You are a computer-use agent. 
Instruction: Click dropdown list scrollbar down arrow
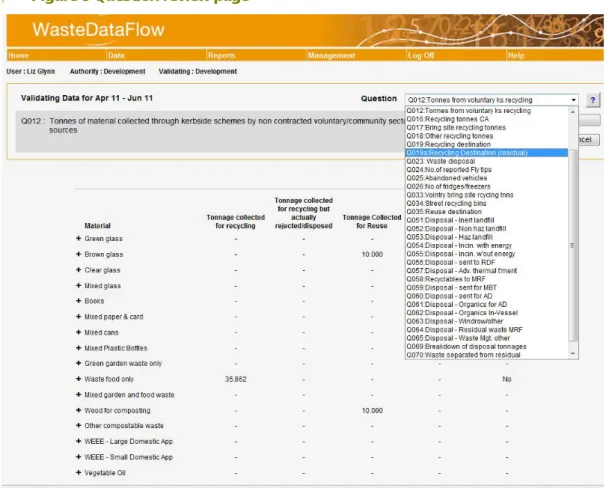coord(573,354)
